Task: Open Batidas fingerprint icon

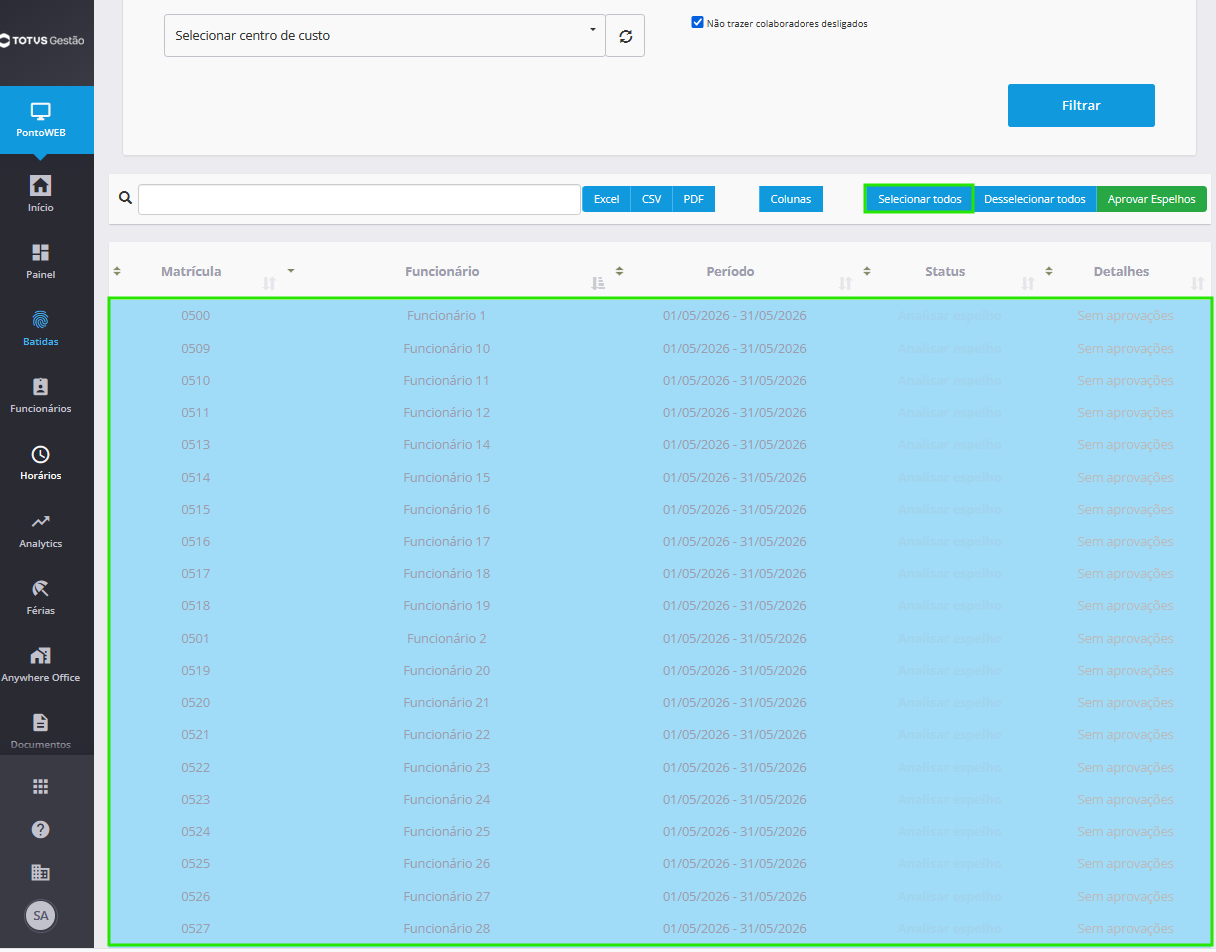Action: [x=41, y=320]
